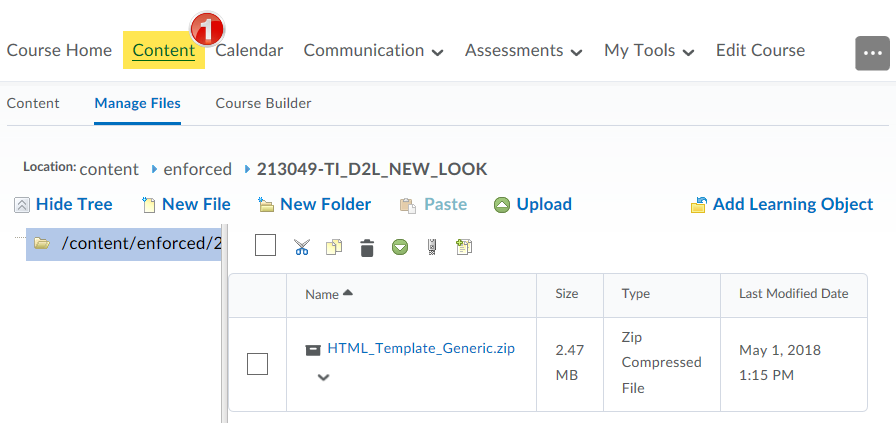
Task: Click the Upload button
Action: pyautogui.click(x=533, y=205)
